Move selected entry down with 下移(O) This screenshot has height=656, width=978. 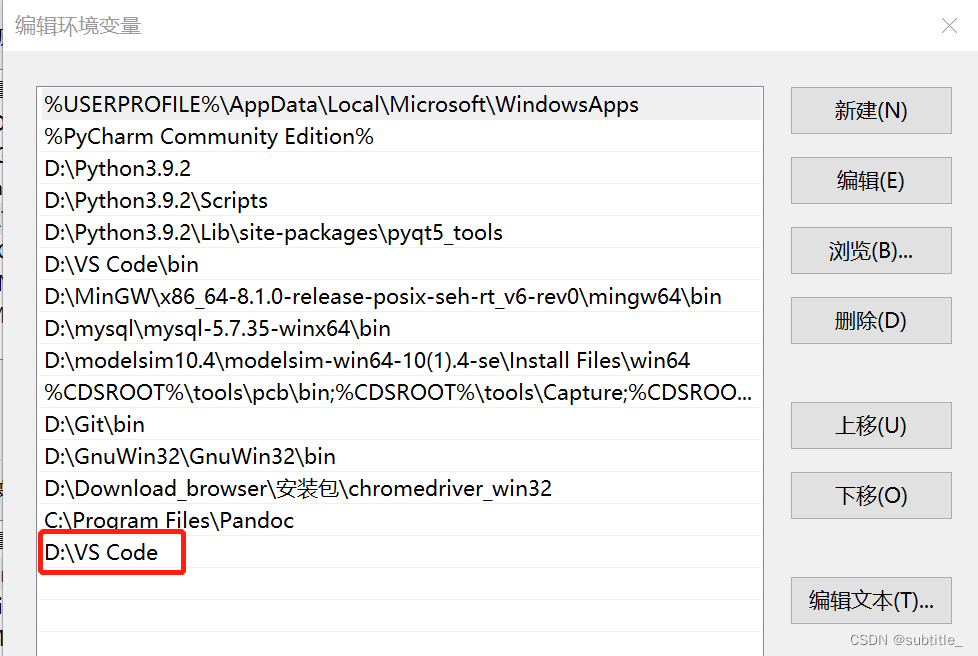tap(869, 495)
